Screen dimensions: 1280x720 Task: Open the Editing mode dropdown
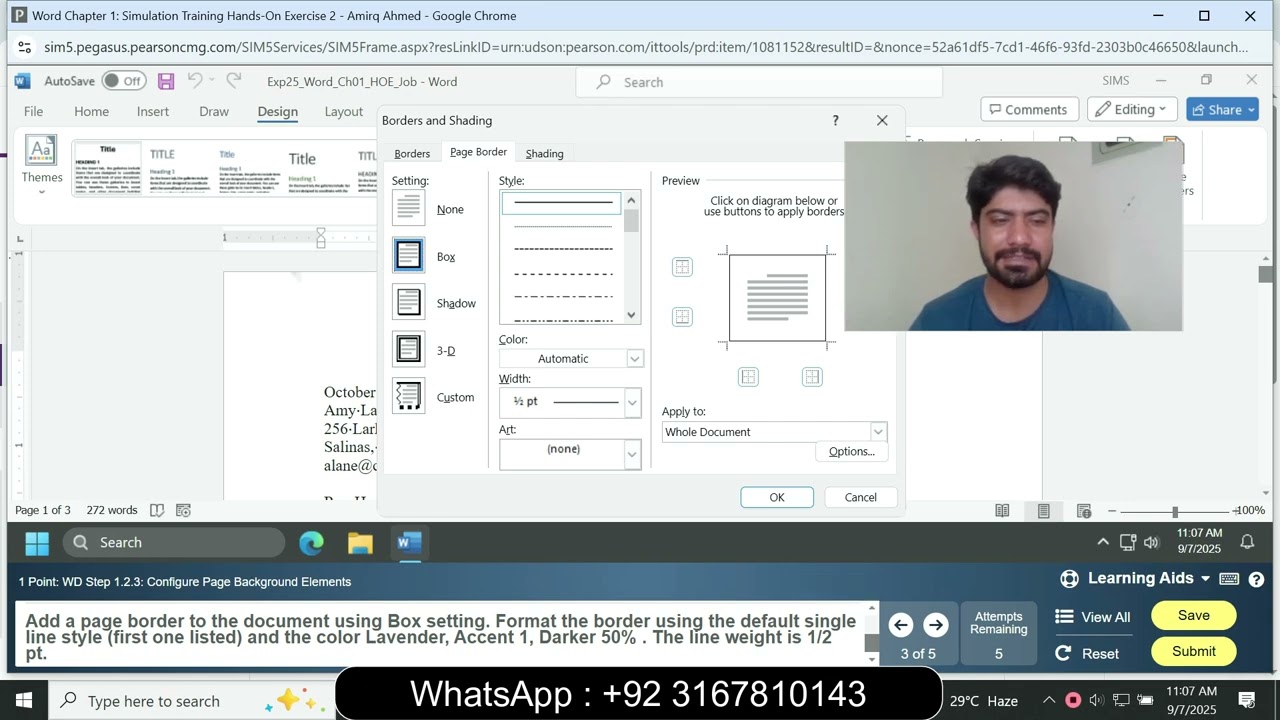coord(1132,110)
